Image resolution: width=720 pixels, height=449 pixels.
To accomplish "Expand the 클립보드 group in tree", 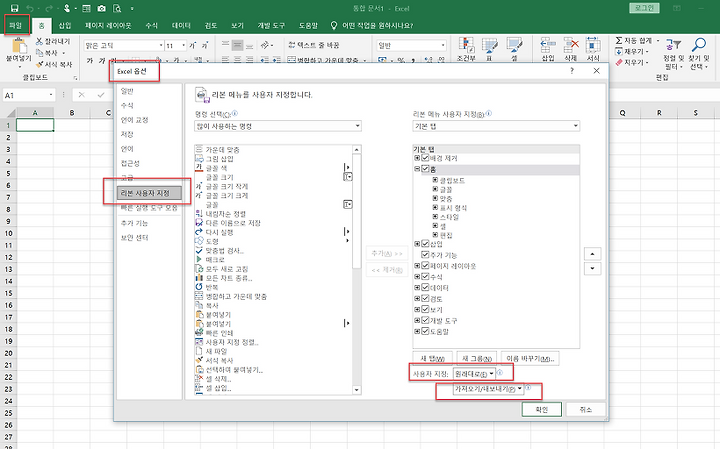I will 435,180.
